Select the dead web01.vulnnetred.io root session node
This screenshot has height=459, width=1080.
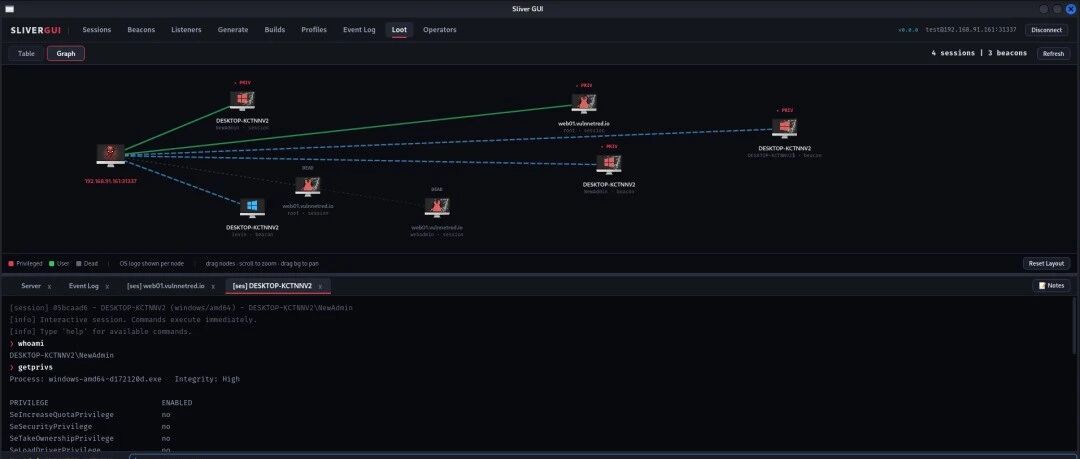pos(307,186)
